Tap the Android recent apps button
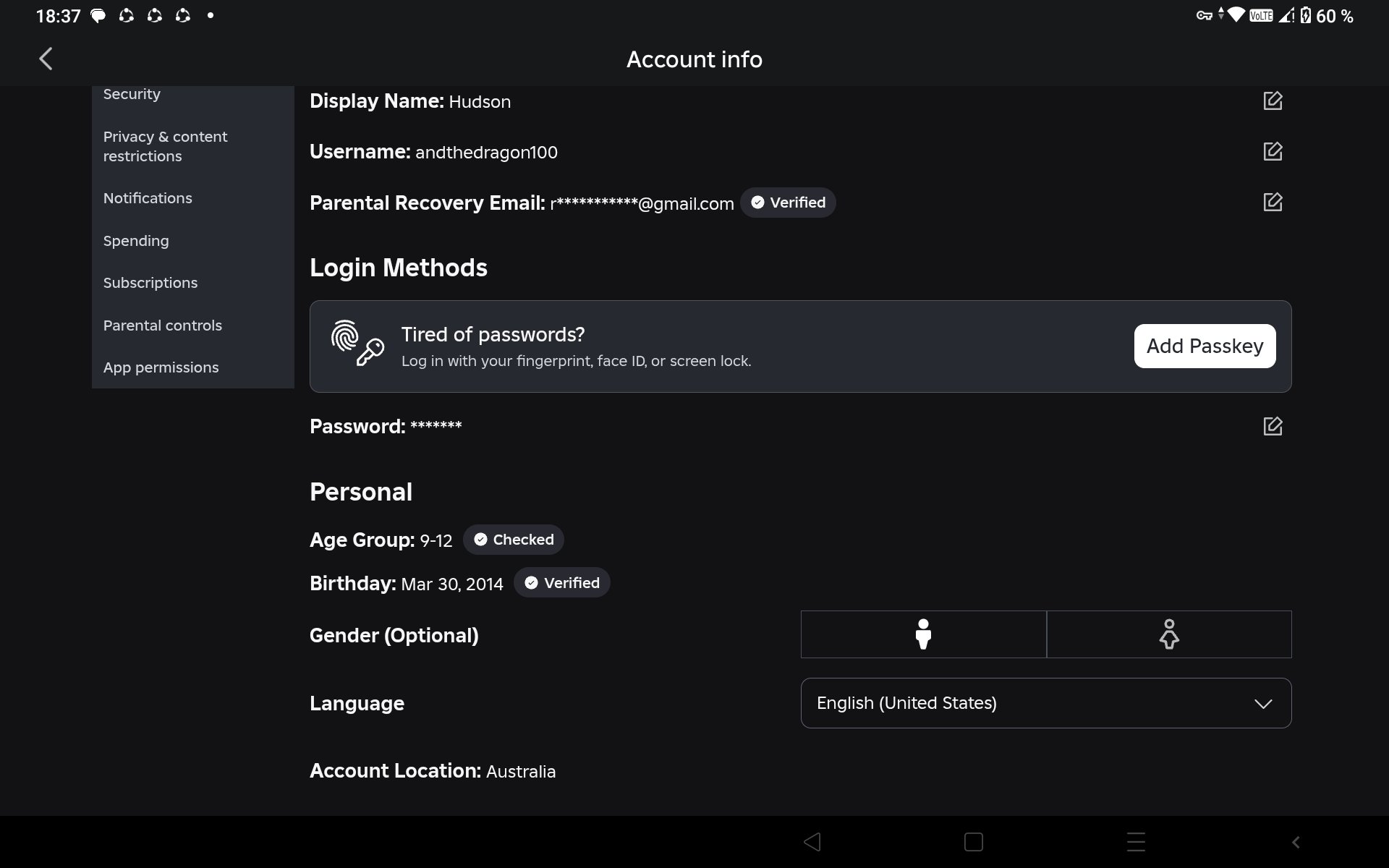Image resolution: width=1389 pixels, height=868 pixels. [x=1136, y=842]
